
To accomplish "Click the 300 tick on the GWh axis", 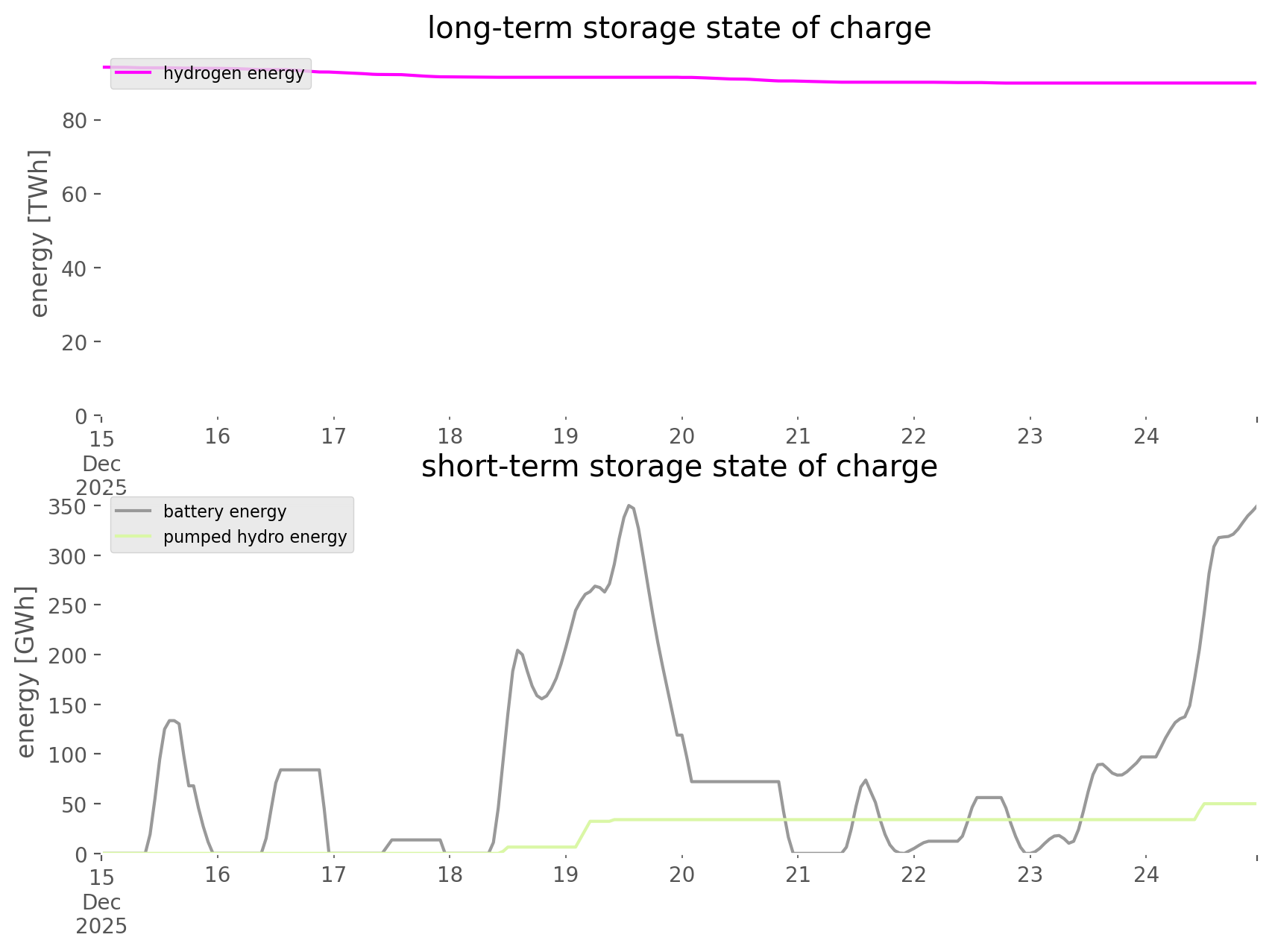I will pyautogui.click(x=69, y=556).
